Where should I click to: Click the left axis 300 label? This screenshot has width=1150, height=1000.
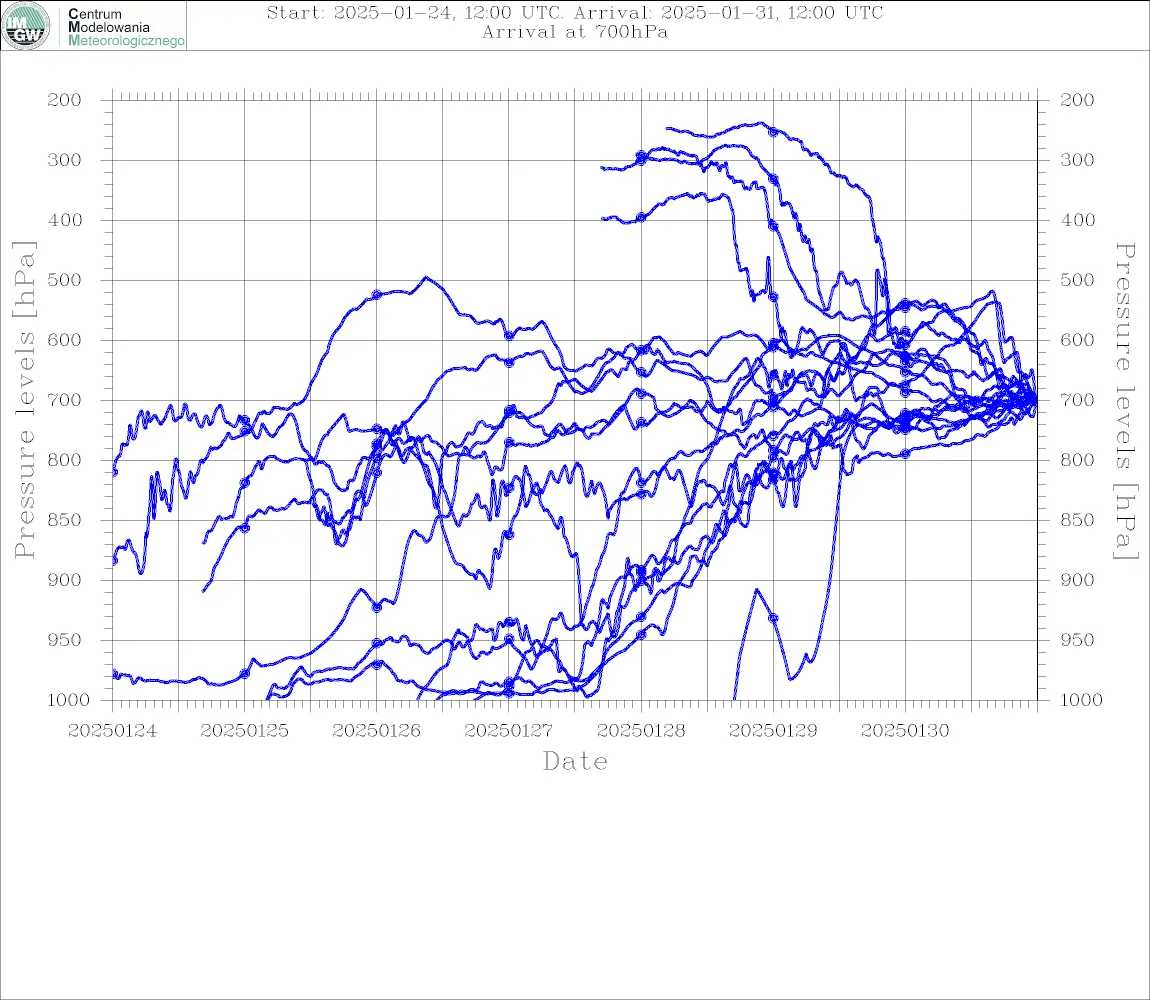pos(65,160)
